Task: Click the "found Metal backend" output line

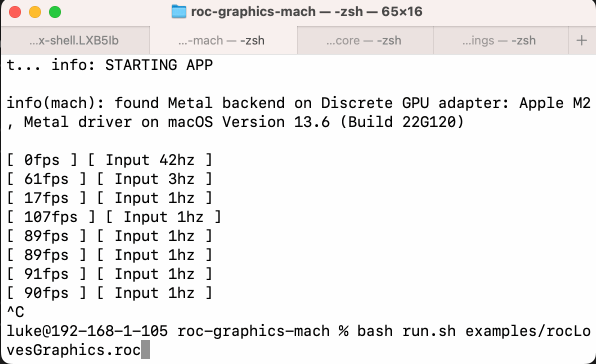Action: 298,103
